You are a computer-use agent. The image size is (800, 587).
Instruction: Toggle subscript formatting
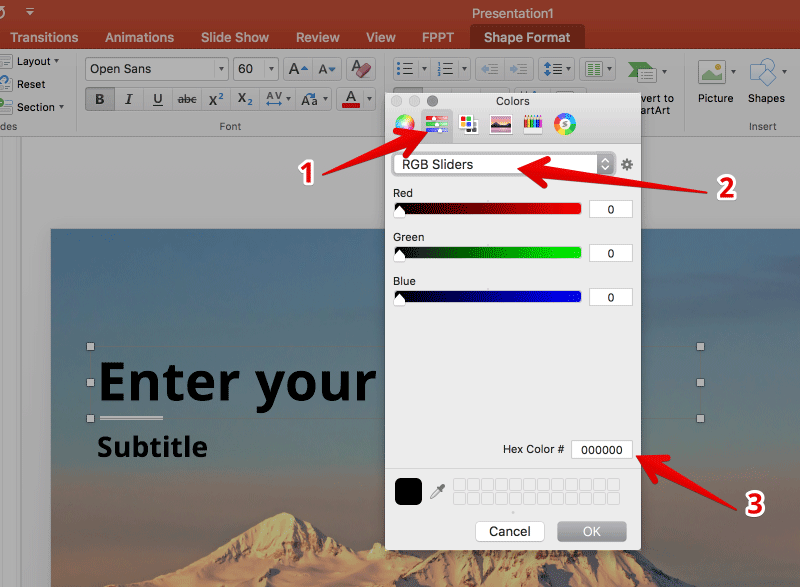244,99
